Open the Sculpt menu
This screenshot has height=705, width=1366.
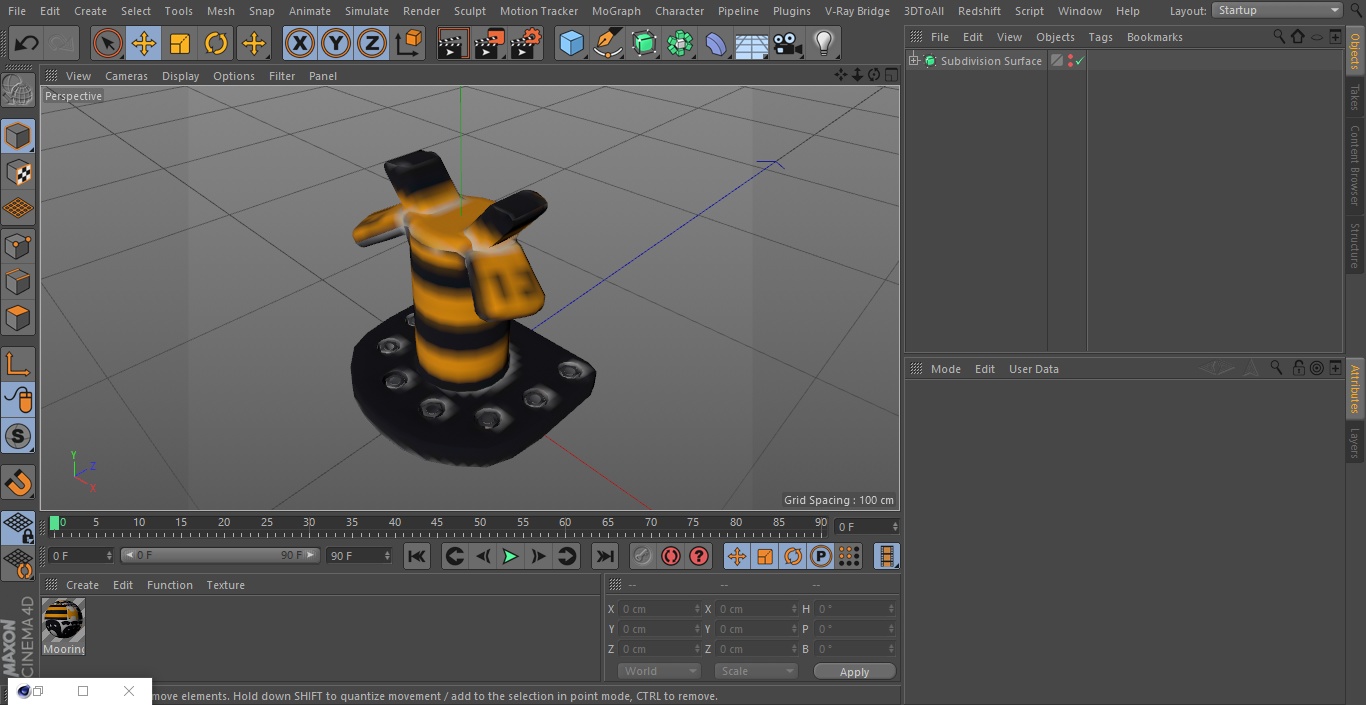pyautogui.click(x=469, y=11)
